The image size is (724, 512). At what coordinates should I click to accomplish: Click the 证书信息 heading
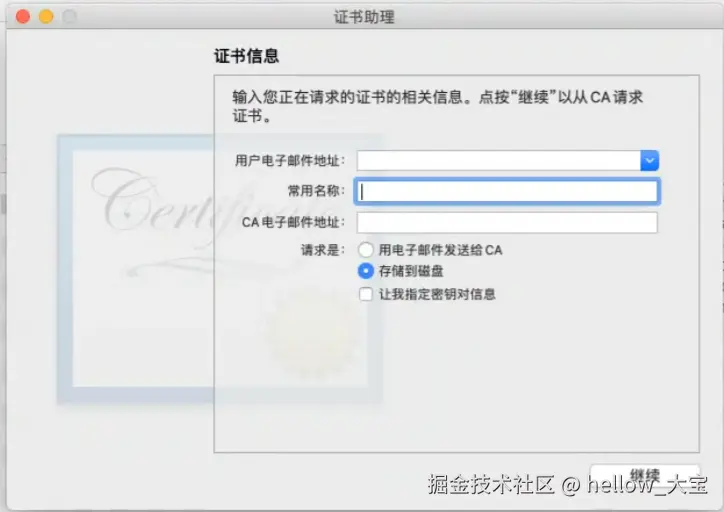(x=246, y=56)
